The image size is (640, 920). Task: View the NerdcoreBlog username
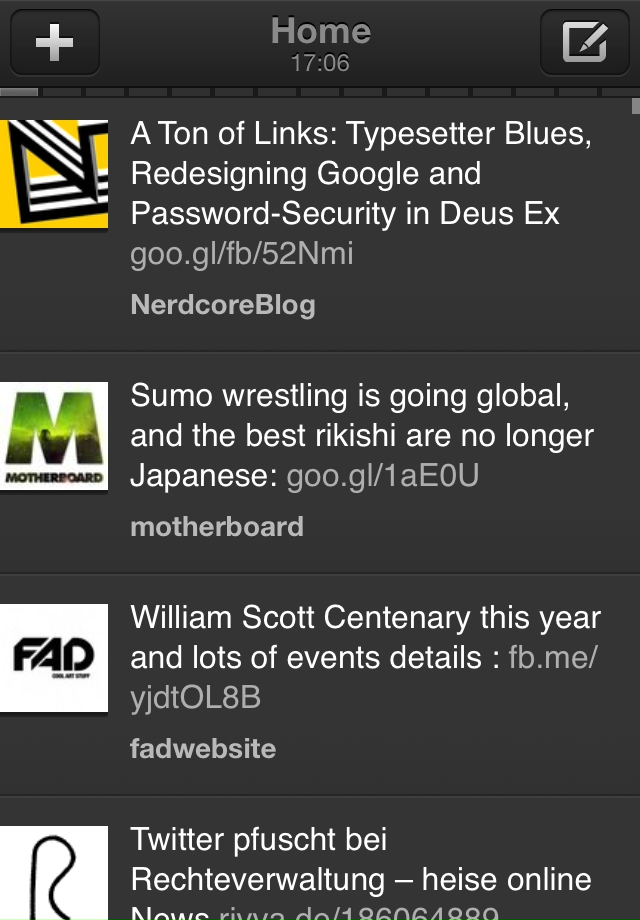click(223, 305)
